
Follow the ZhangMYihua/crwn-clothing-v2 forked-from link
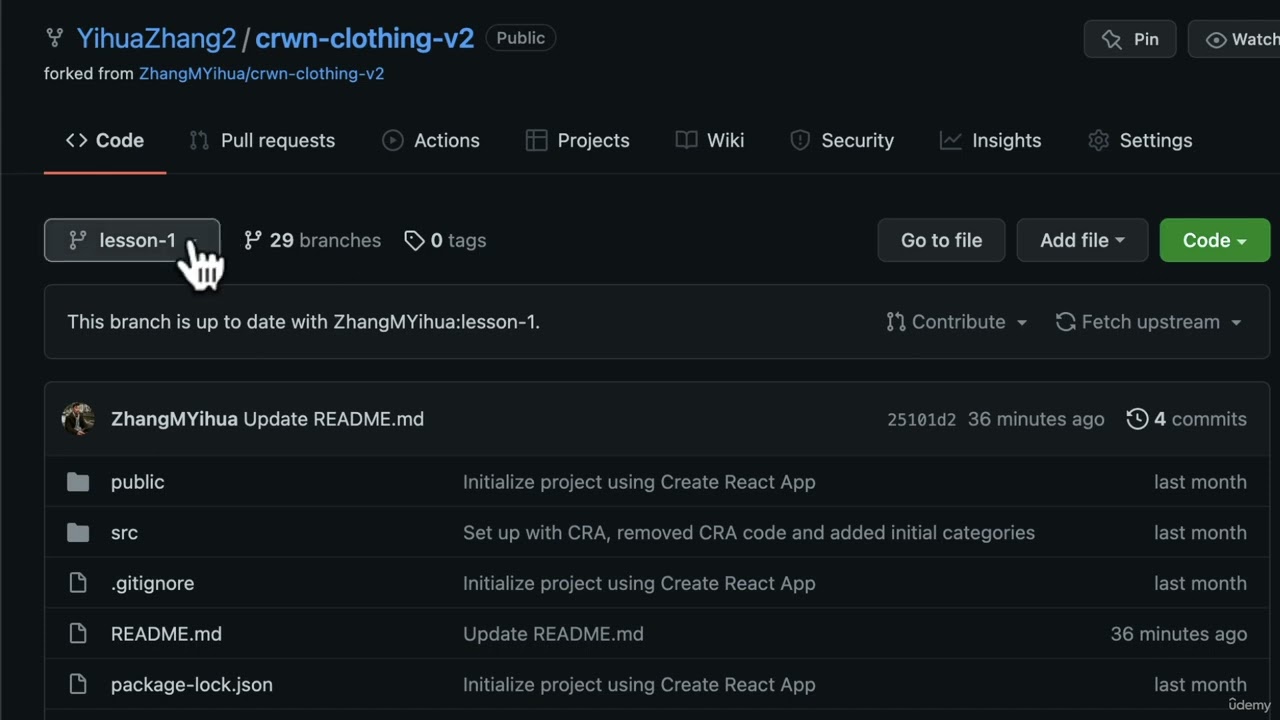261,74
